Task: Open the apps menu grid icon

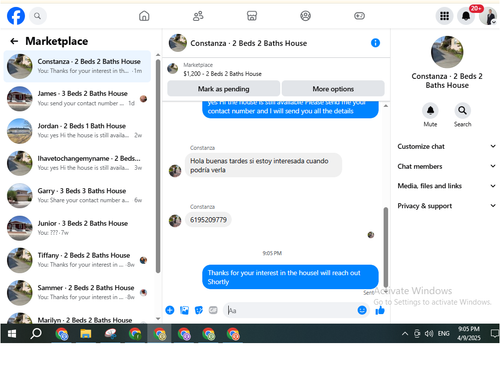Action: [444, 16]
